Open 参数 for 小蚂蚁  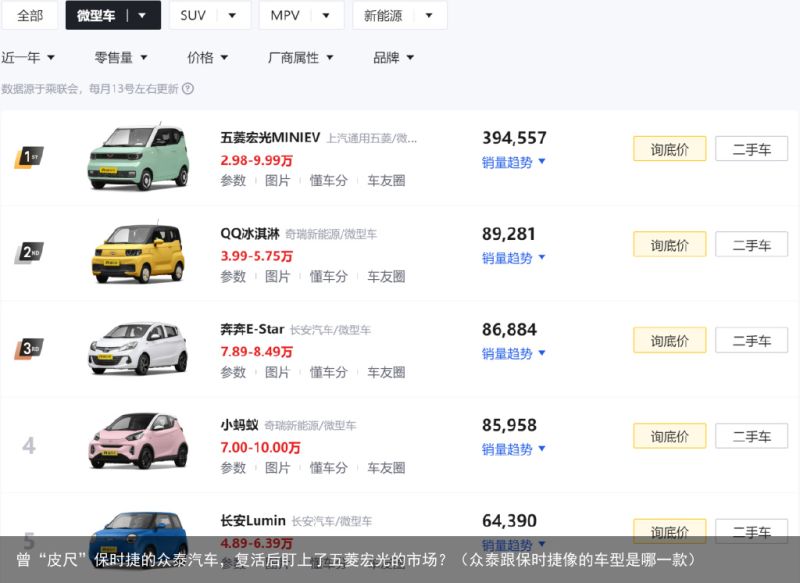pyautogui.click(x=233, y=467)
